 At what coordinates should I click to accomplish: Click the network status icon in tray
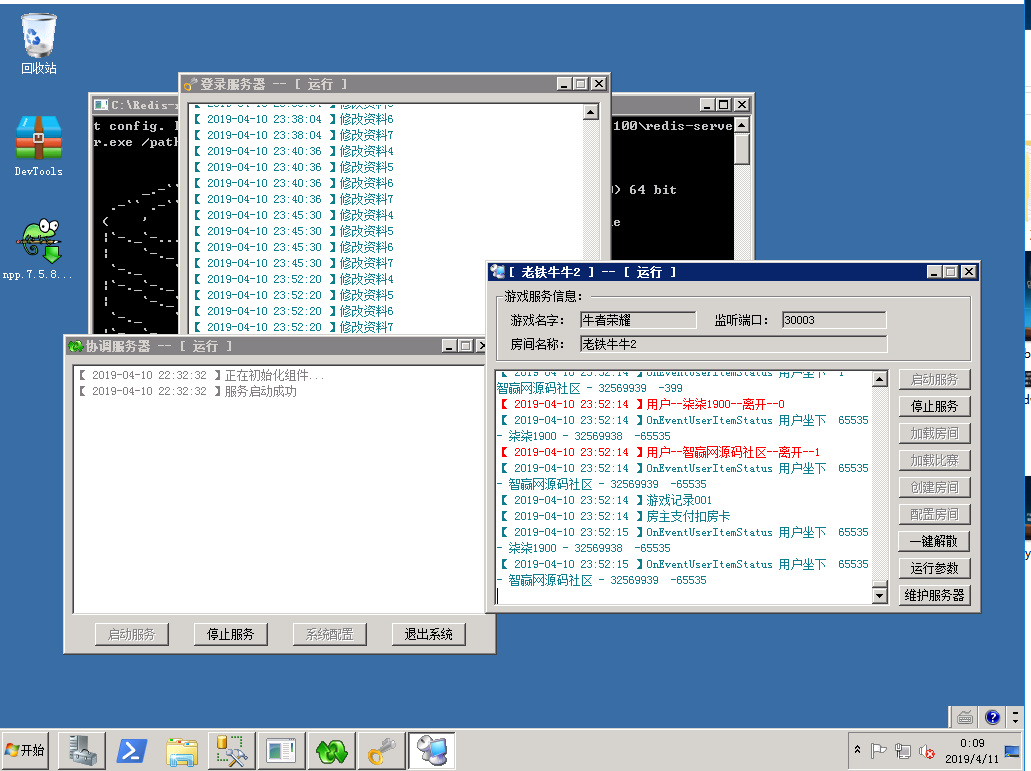tap(903, 751)
